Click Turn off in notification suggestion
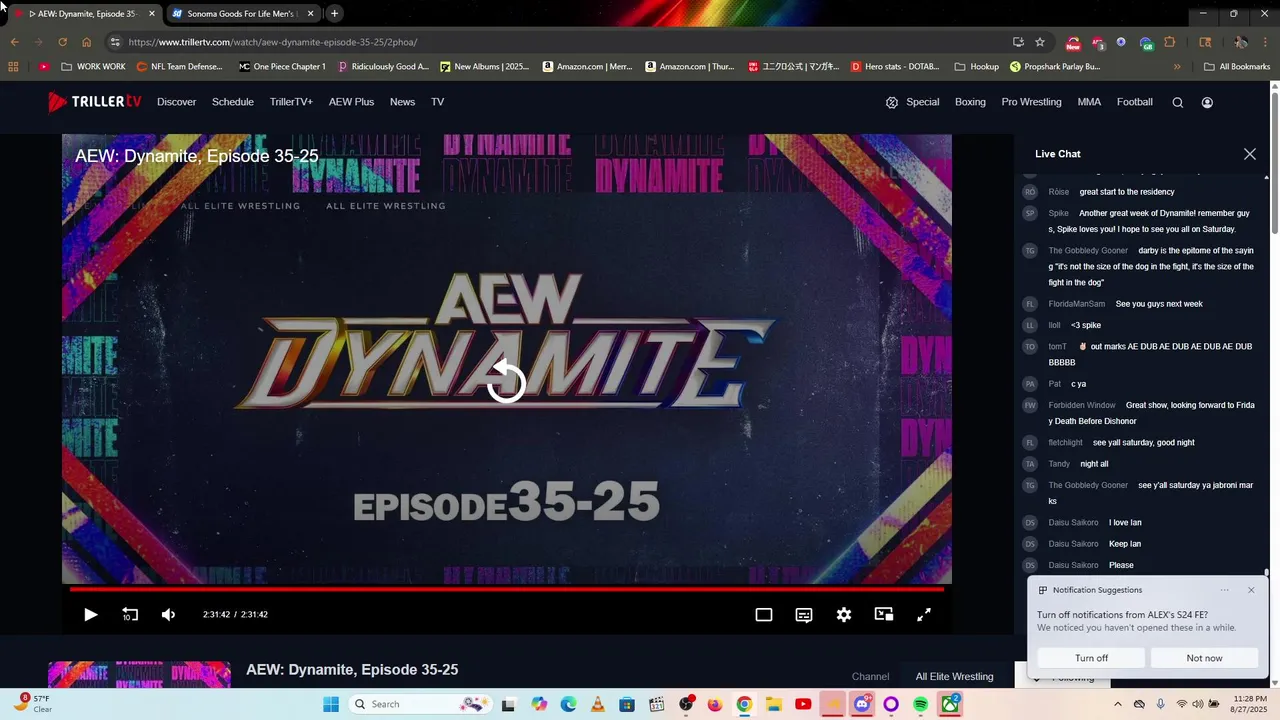 1091,658
